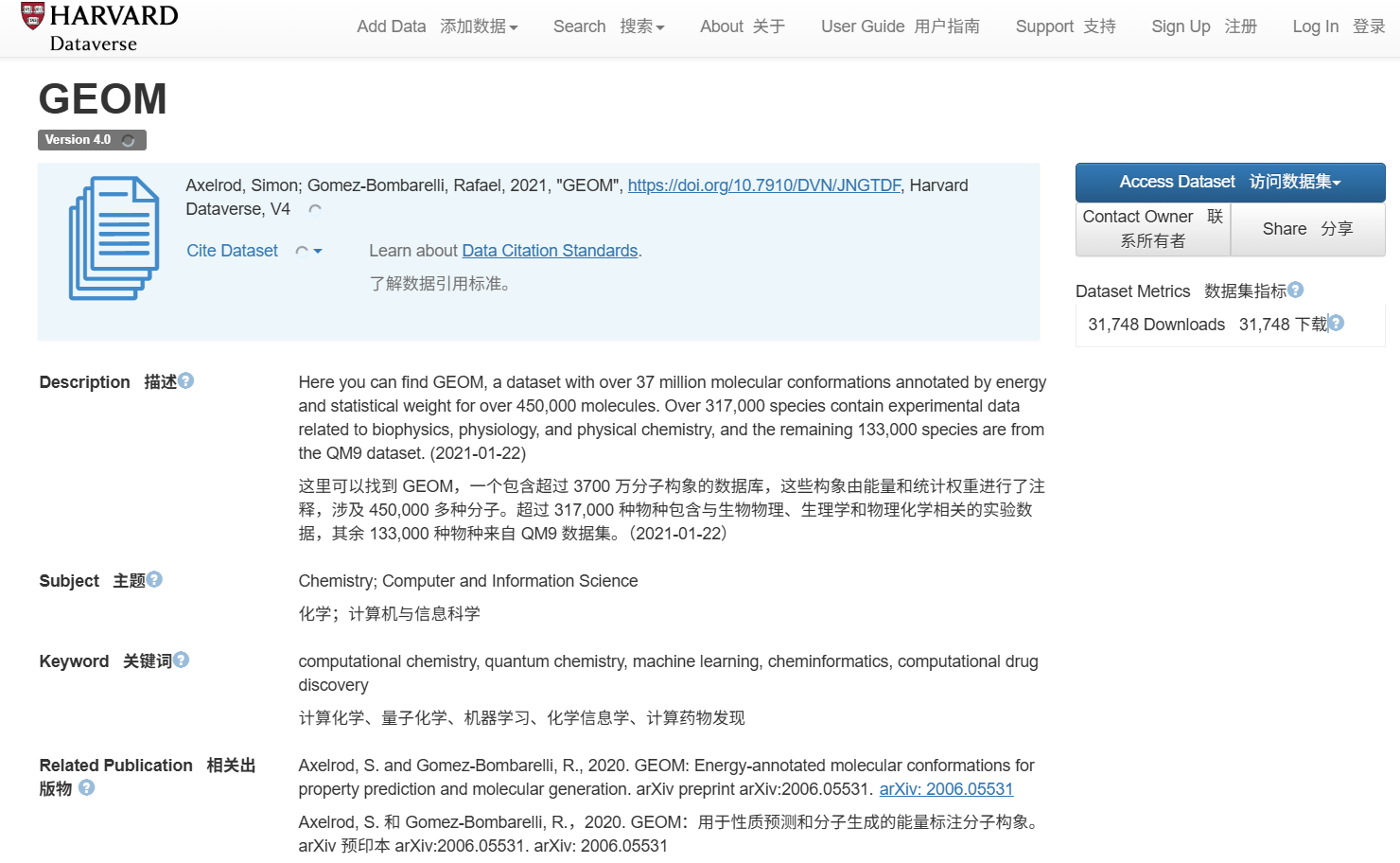1400x863 pixels.
Task: Click the Subject label
Action: tap(69, 581)
